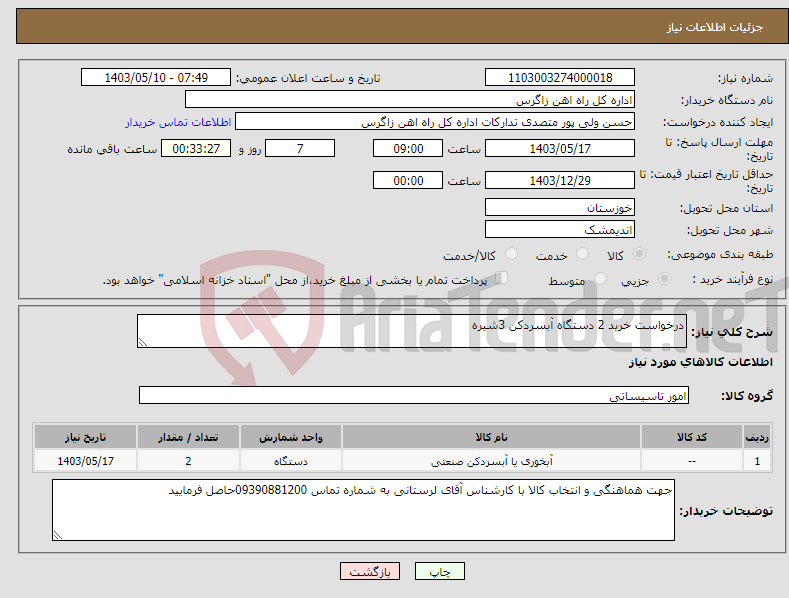Image resolution: width=789 pixels, height=598 pixels.
Task: Click the delivery city field اندیمشک
Action: pos(560,230)
